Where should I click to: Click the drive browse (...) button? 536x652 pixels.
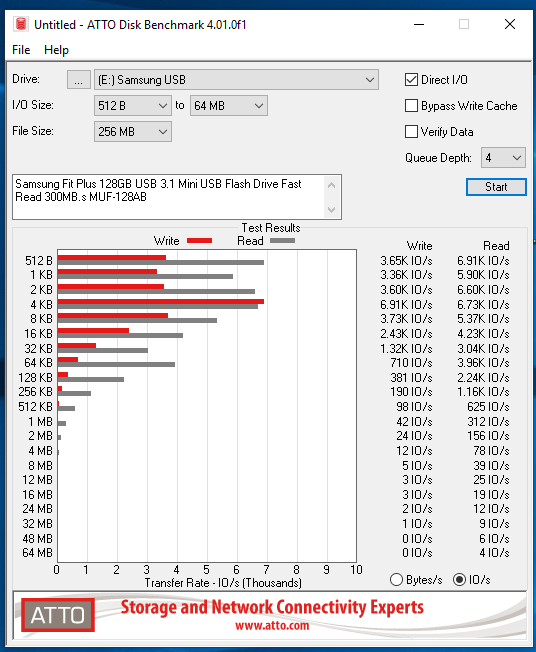(79, 79)
